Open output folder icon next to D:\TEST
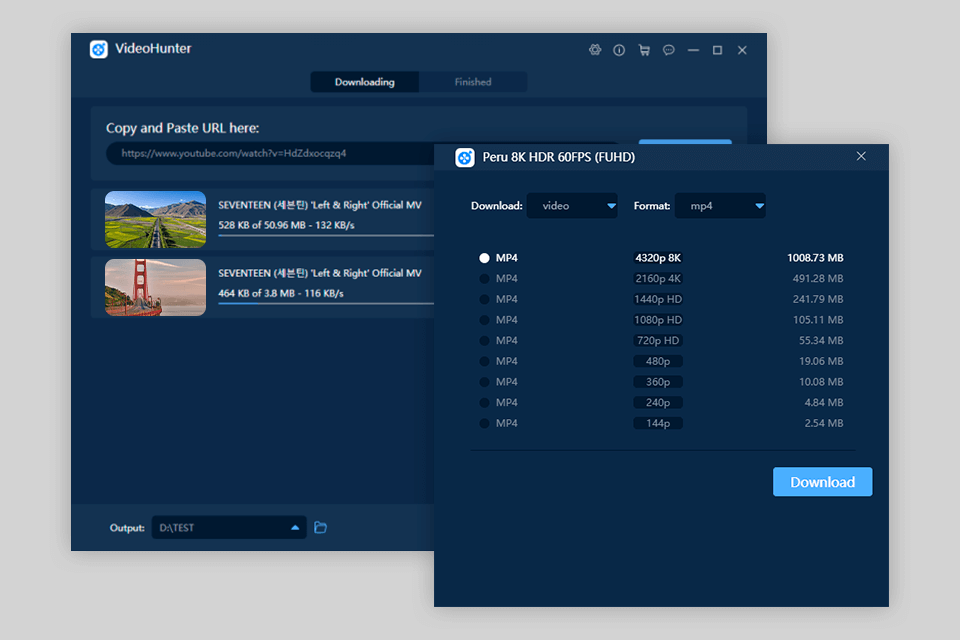 (x=320, y=528)
